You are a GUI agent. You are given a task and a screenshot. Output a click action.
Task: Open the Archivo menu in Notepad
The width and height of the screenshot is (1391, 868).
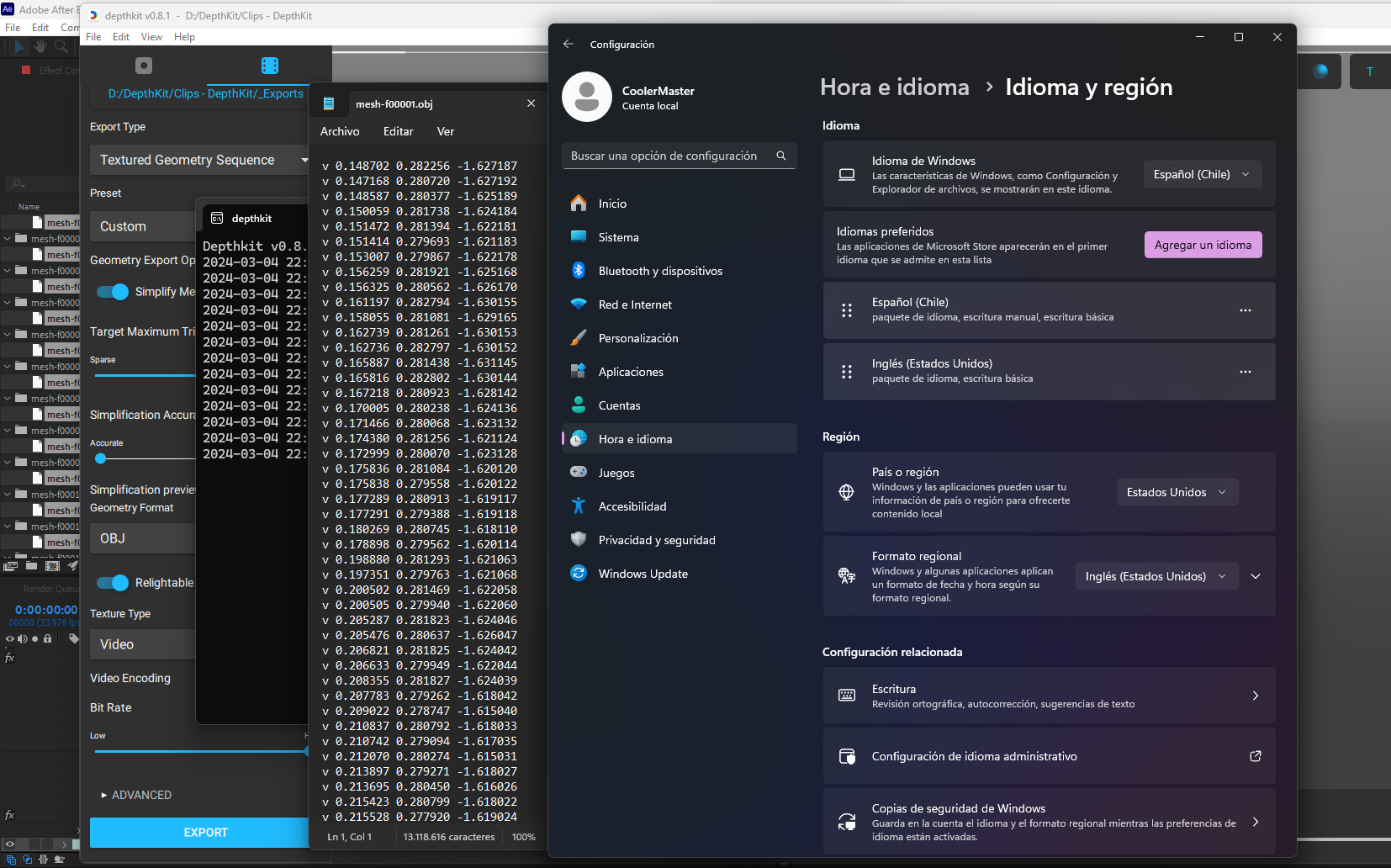click(x=340, y=131)
